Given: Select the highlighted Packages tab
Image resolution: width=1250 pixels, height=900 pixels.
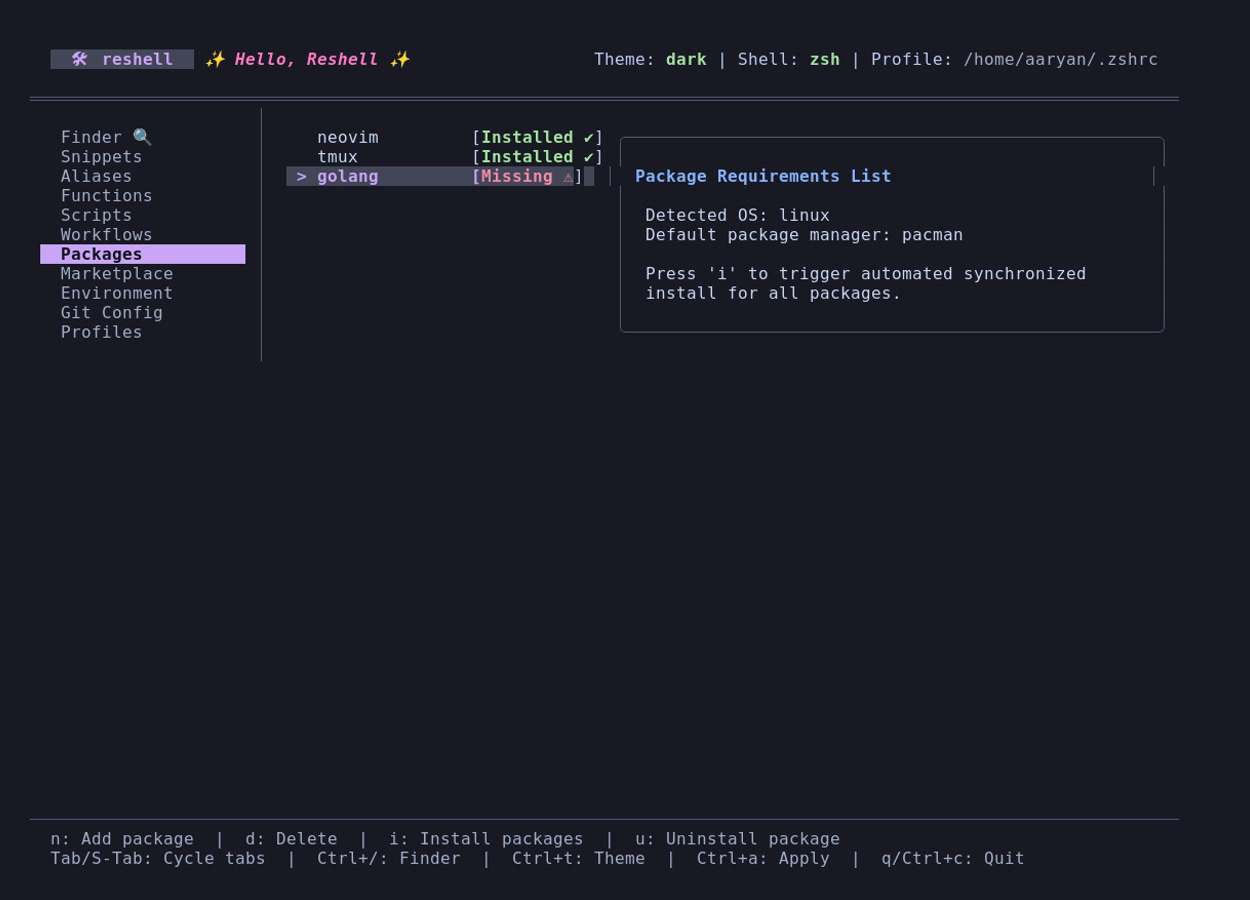Looking at the screenshot, I should tap(142, 254).
